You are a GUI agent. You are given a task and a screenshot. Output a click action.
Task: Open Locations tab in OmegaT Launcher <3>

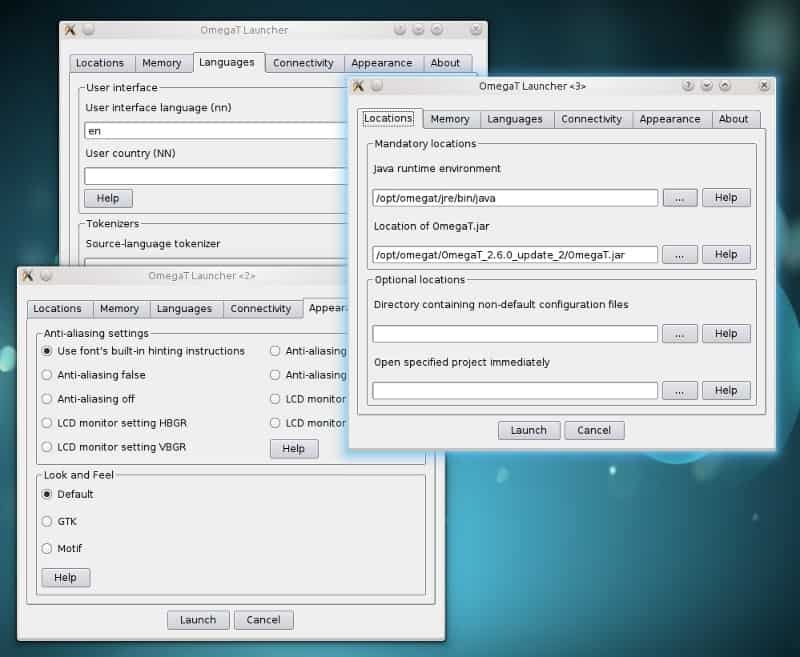tap(388, 118)
